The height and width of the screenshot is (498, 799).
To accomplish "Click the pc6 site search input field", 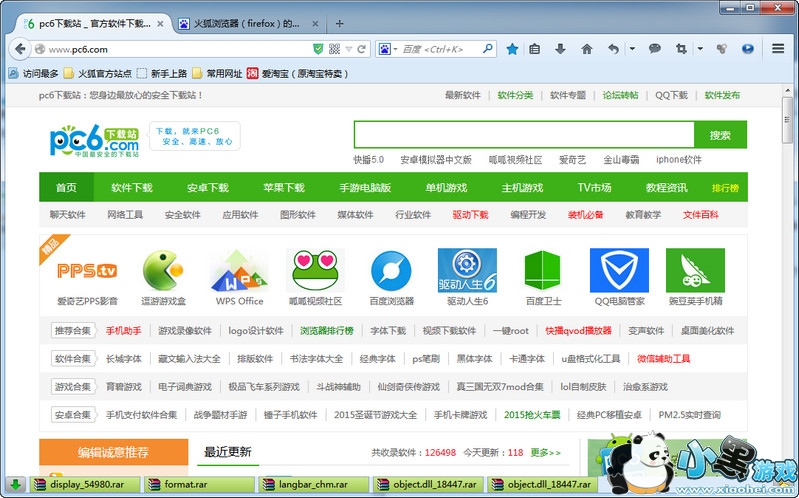I will [523, 135].
